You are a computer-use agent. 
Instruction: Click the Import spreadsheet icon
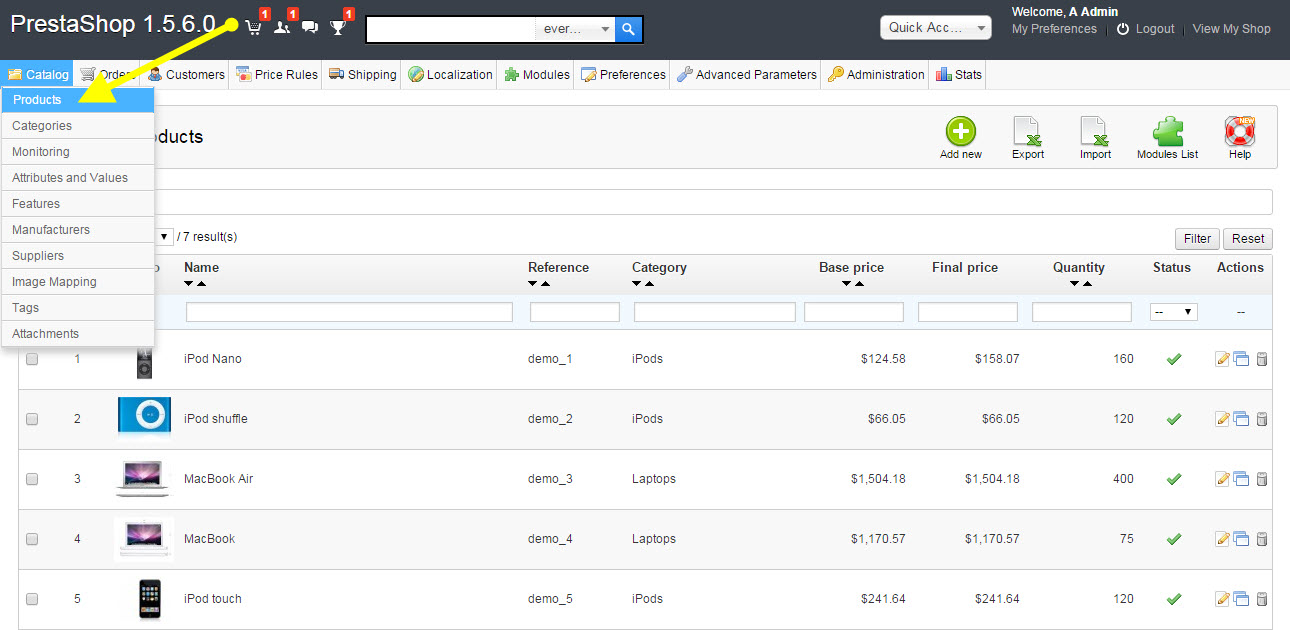1095,132
